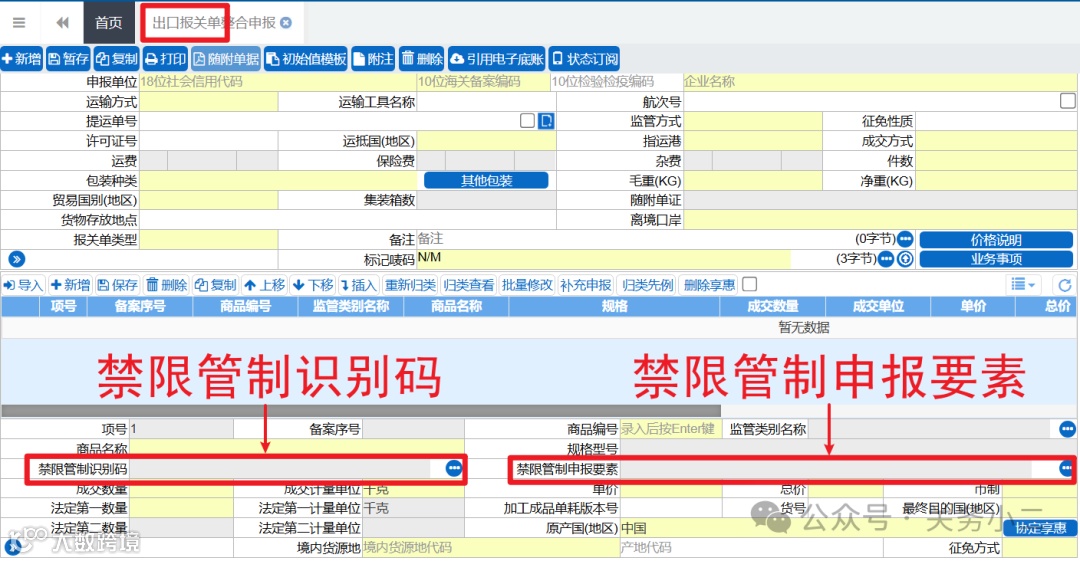Viewport: 1080px width, 561px height.
Task: Click the 价格说明 button
Action: click(x=996, y=240)
